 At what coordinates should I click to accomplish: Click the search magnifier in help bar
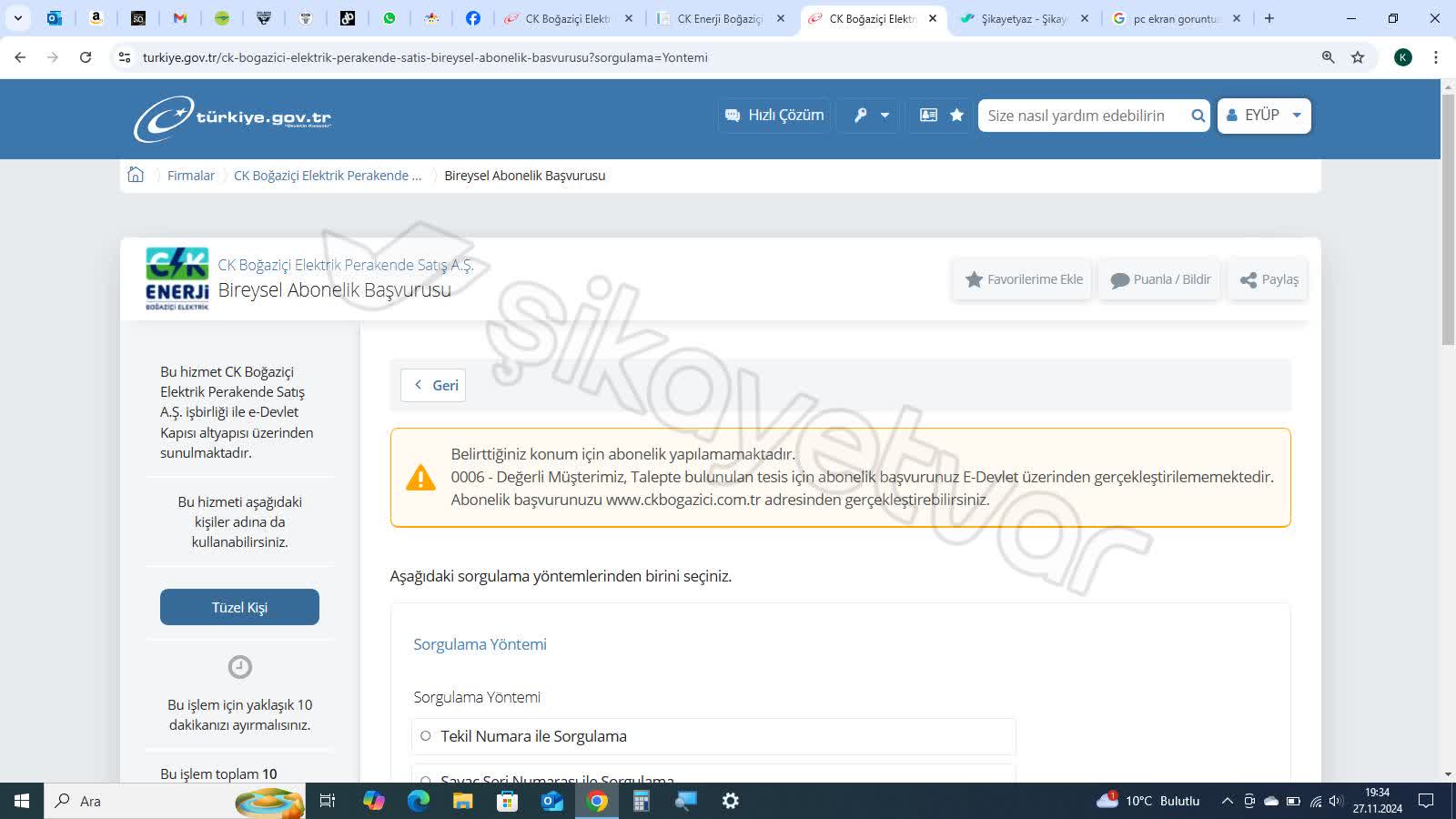[x=1198, y=116]
